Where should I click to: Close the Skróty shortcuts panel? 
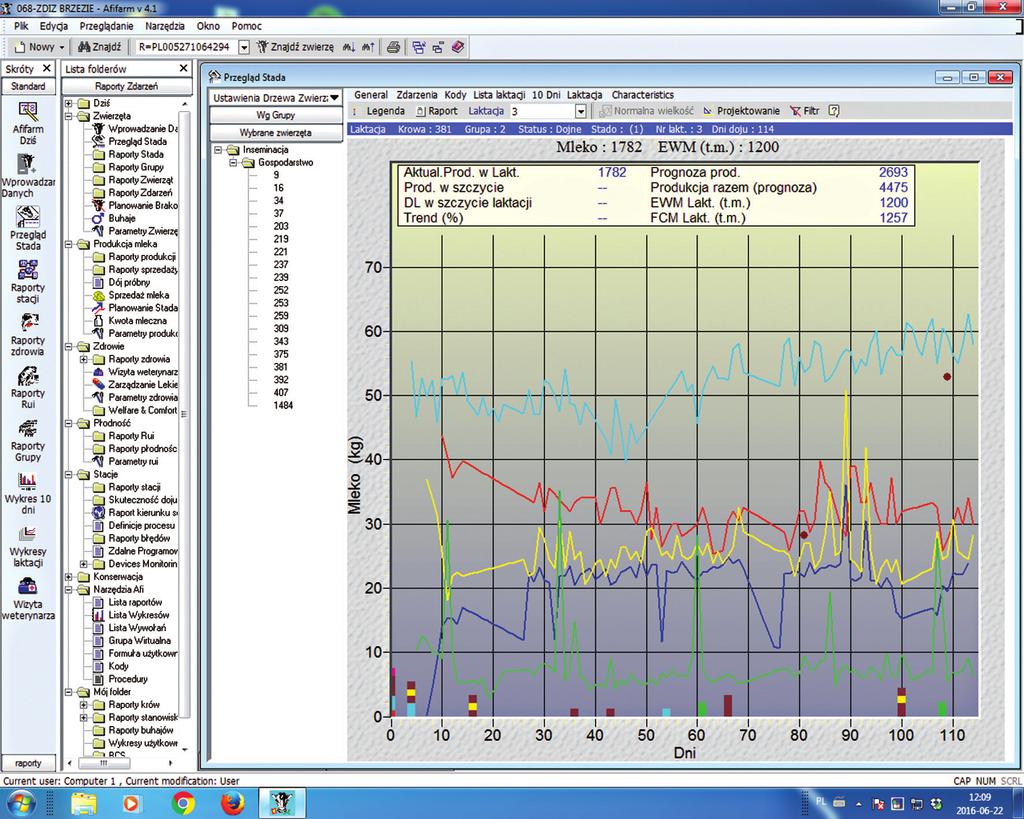pyautogui.click(x=46, y=68)
